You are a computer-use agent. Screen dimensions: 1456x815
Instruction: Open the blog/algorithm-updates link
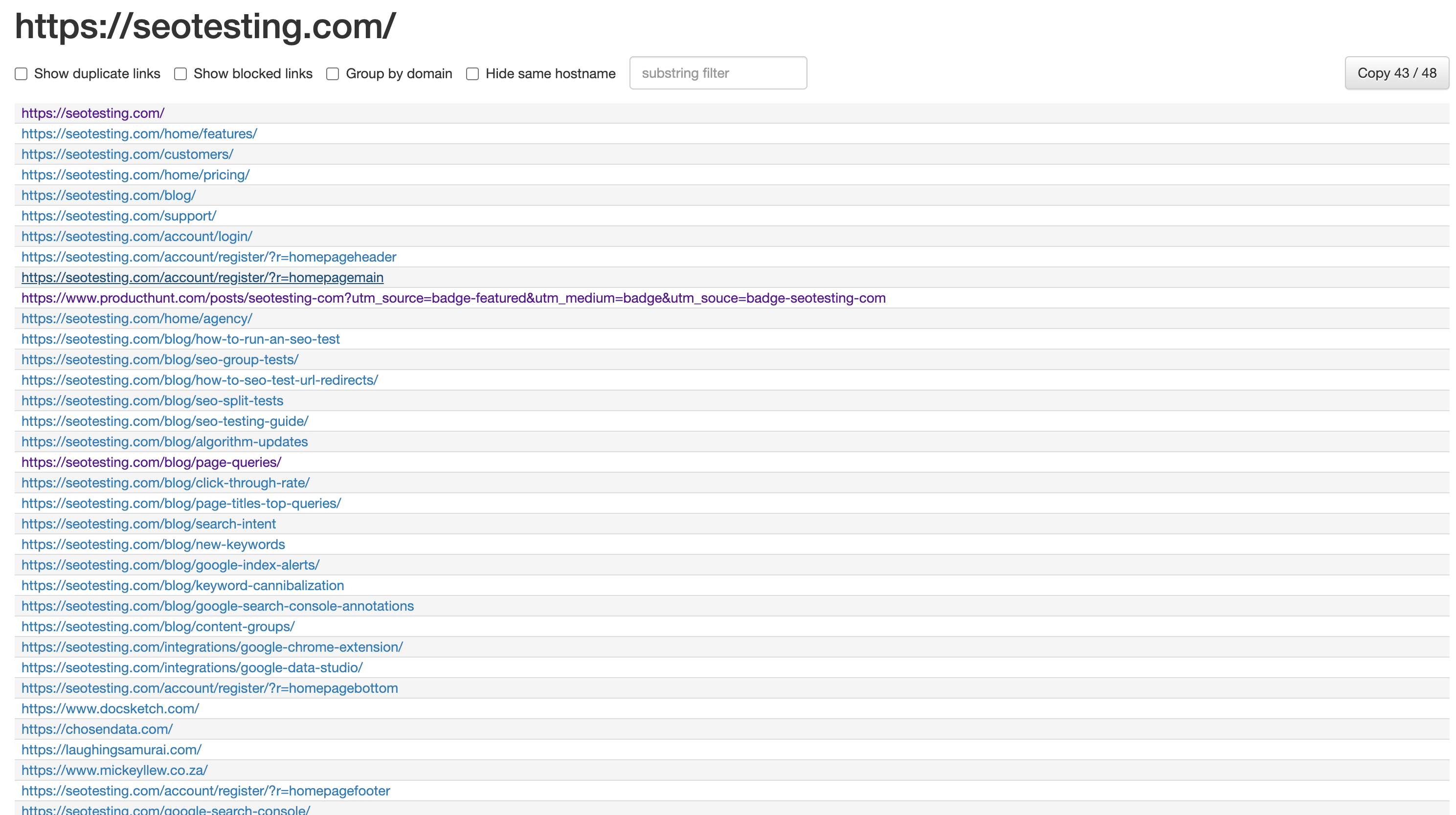coord(164,441)
